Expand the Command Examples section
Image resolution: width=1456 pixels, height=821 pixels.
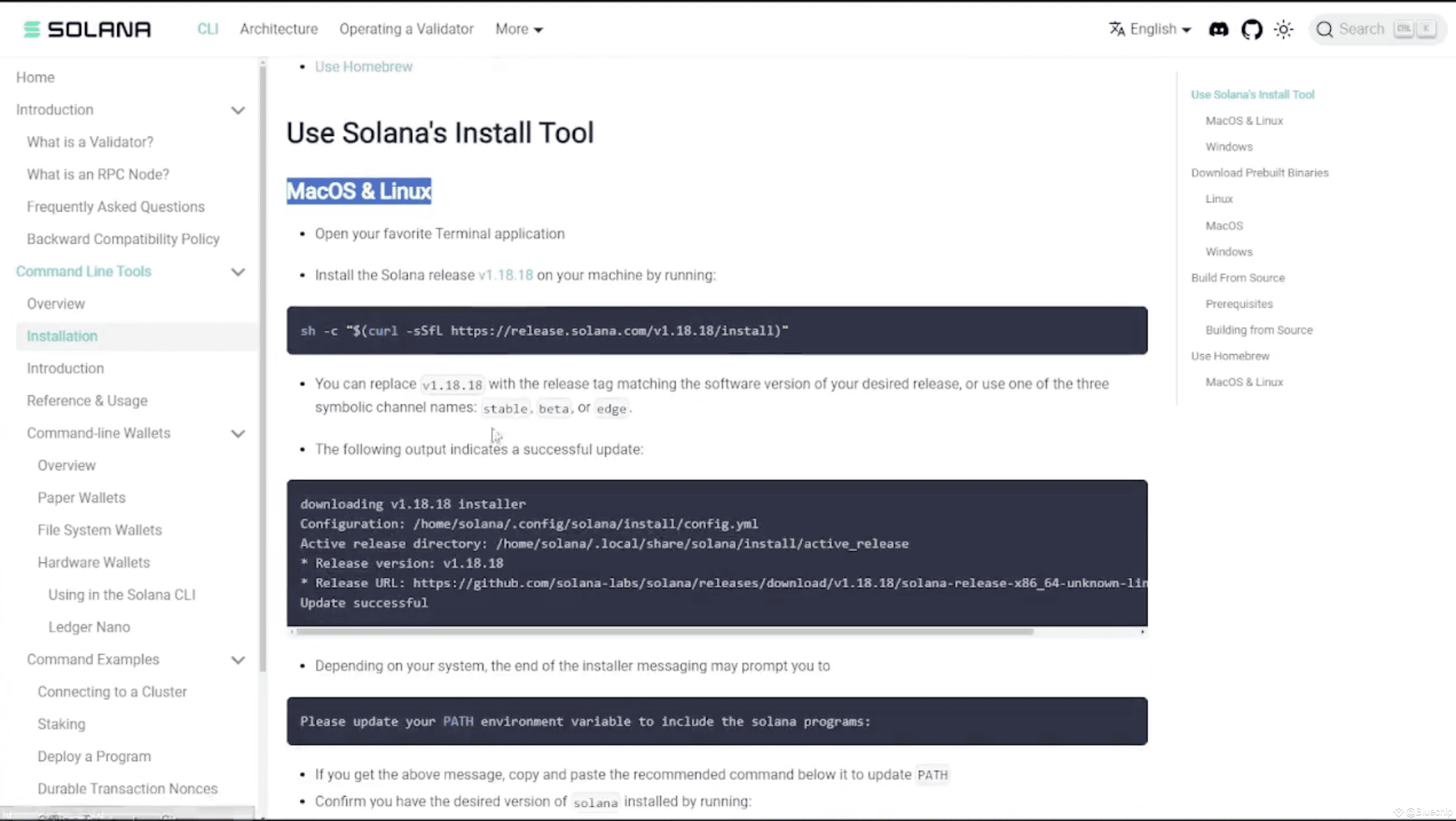(238, 660)
